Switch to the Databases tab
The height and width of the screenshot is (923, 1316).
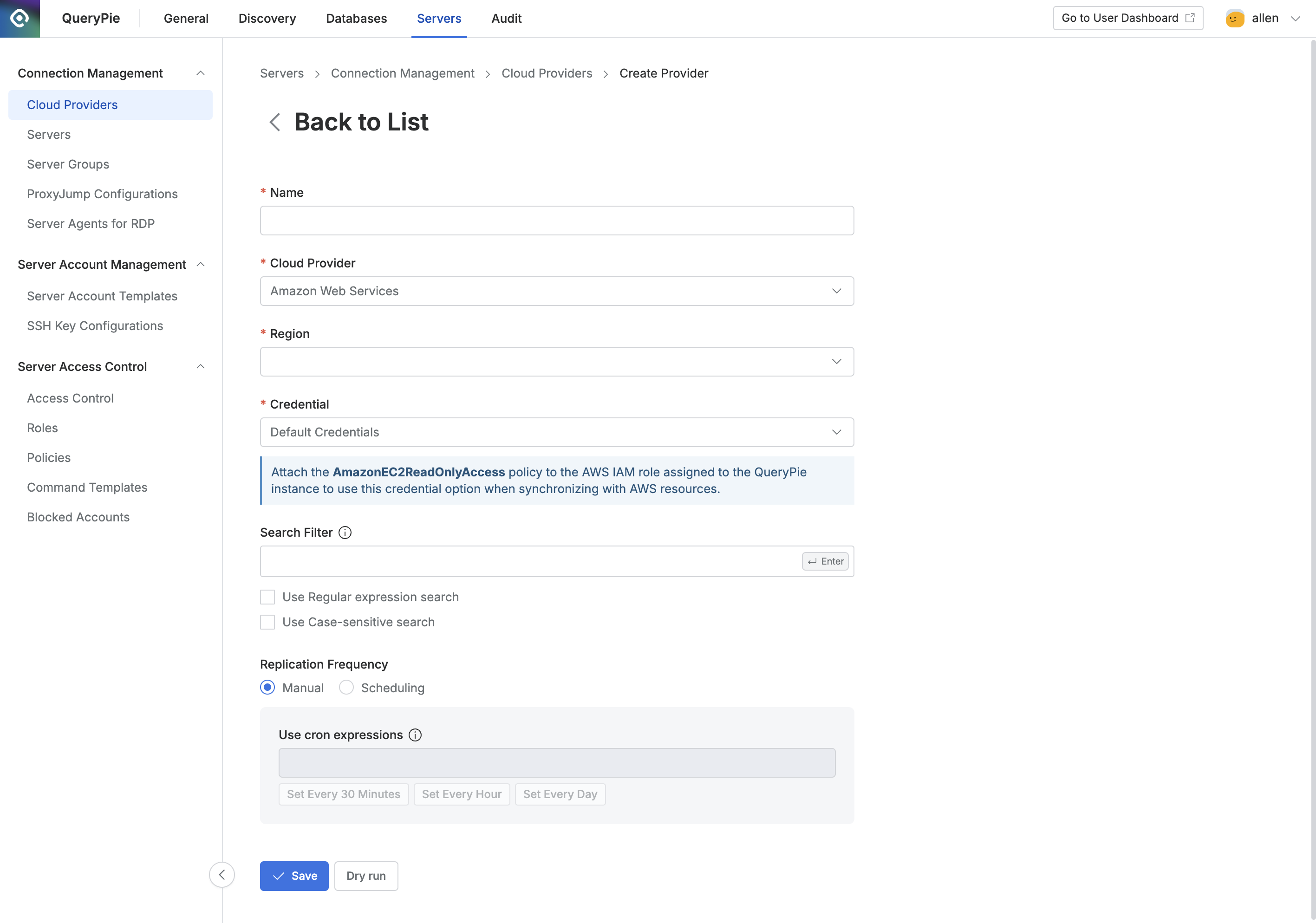click(x=357, y=18)
